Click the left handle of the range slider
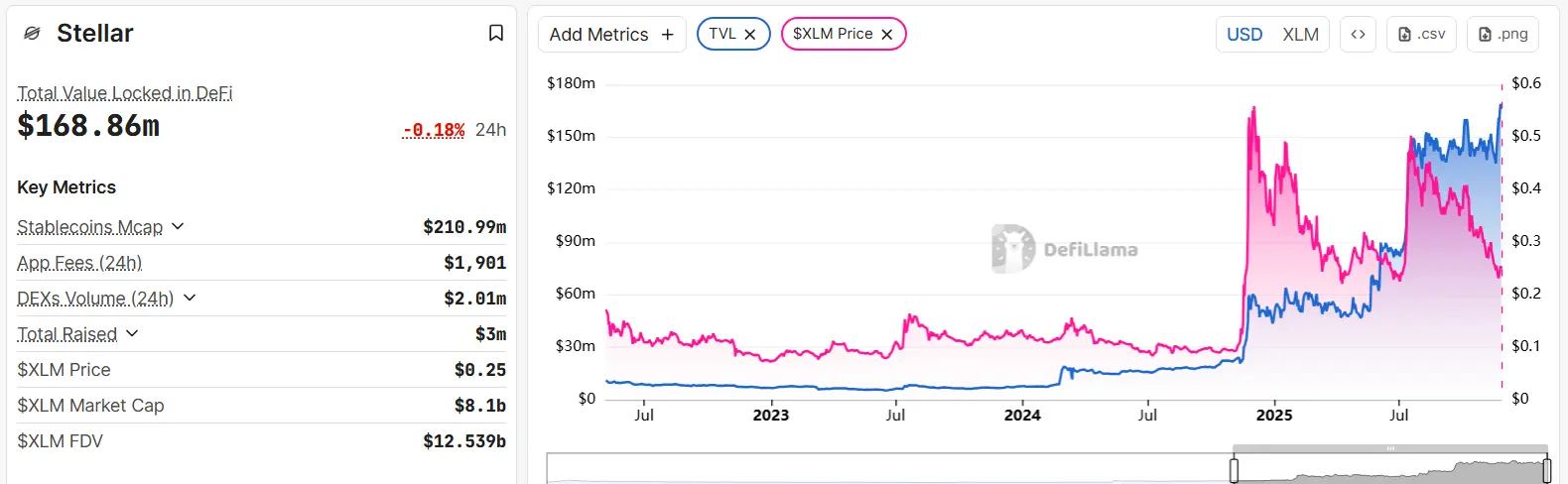The height and width of the screenshot is (484, 1568). [x=1234, y=470]
